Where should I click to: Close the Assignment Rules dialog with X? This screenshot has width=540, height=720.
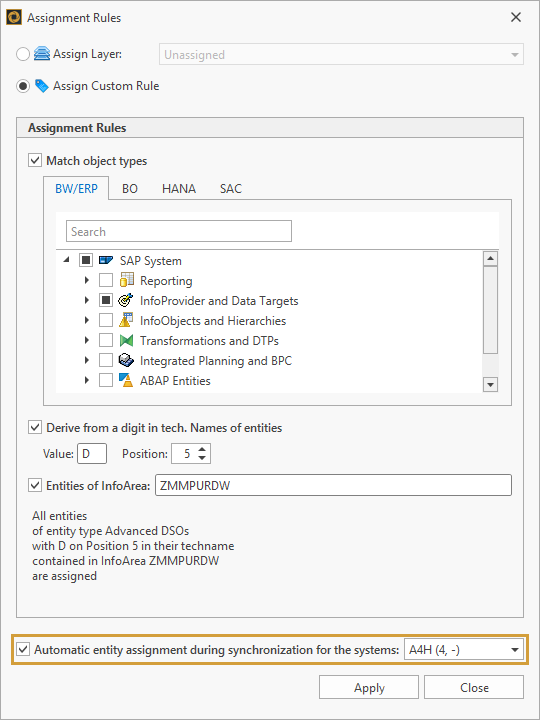coord(516,17)
